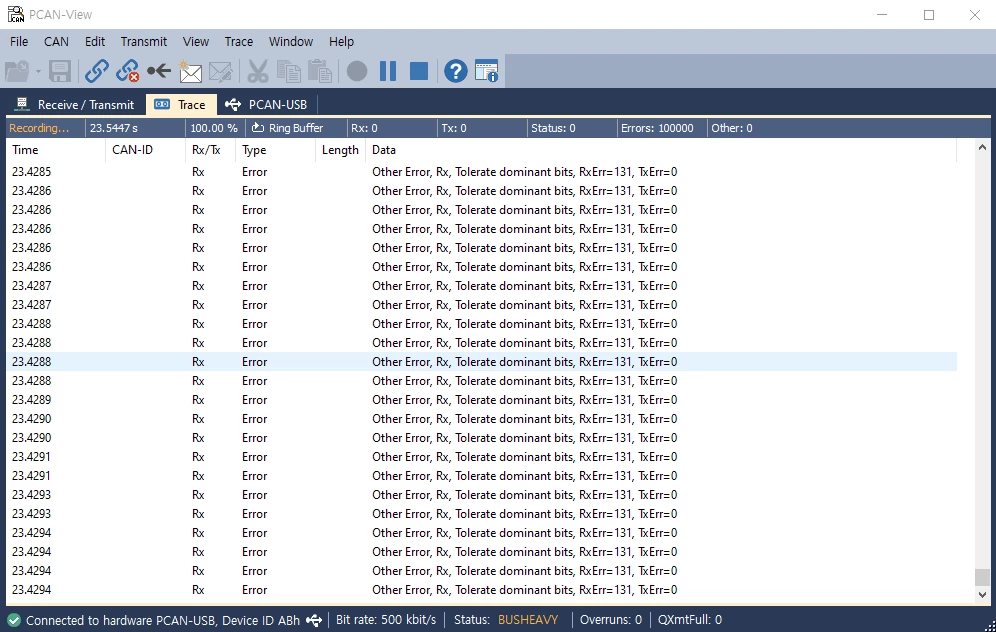Click the Edit message envelope-pencil icon
The height and width of the screenshot is (632, 996).
pos(220,71)
